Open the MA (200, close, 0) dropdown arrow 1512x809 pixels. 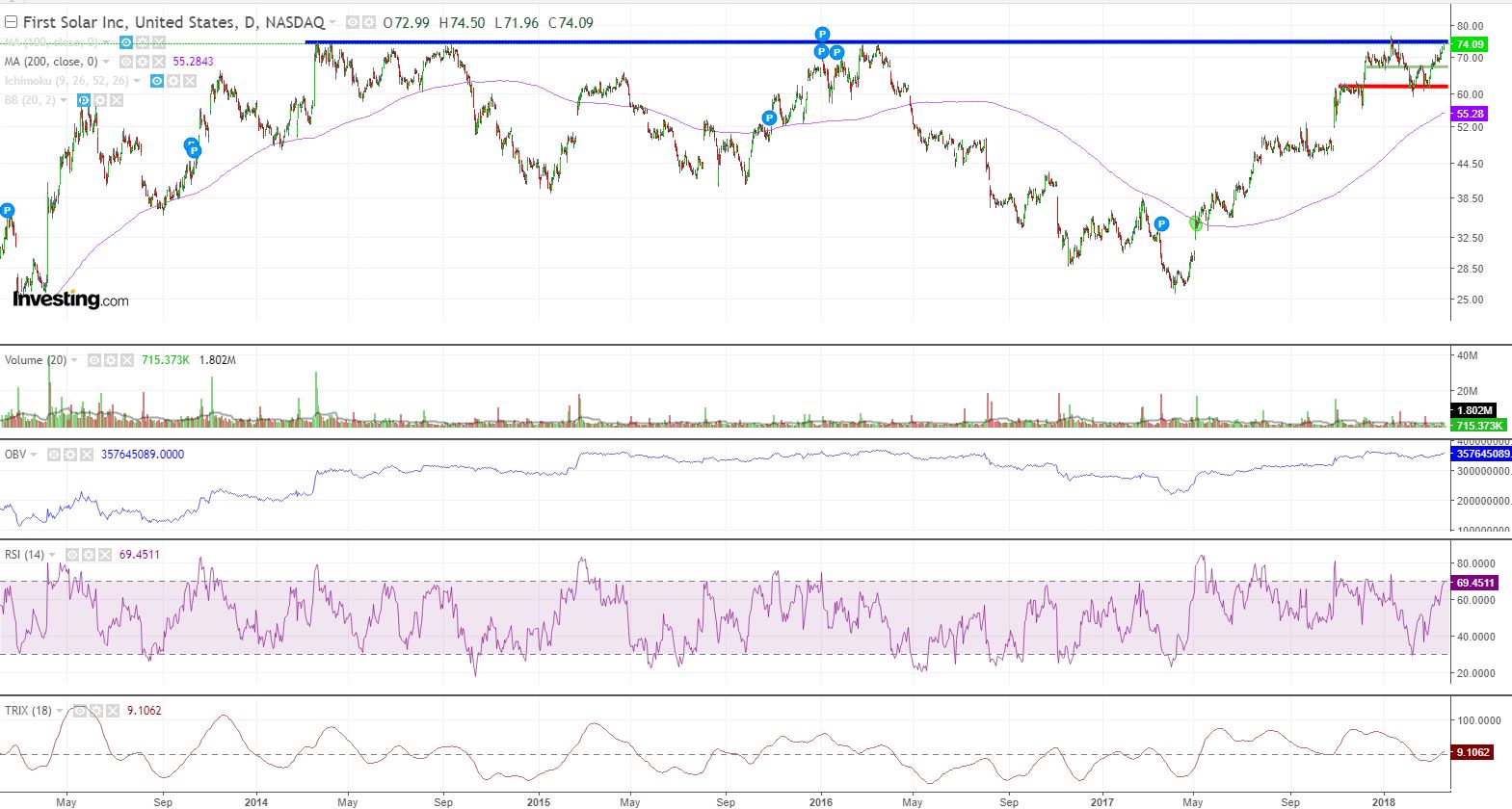point(106,62)
